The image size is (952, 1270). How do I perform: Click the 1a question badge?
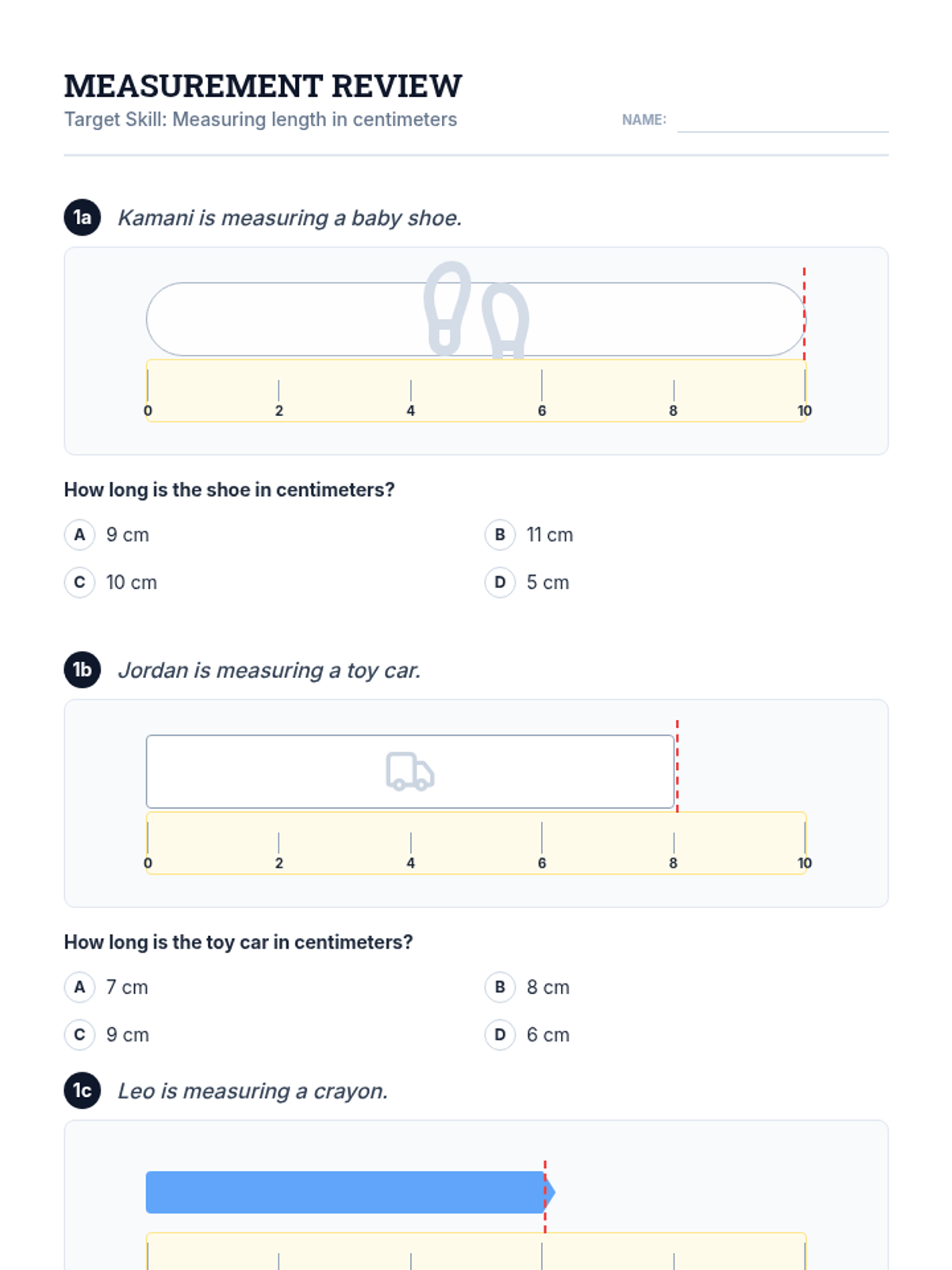(x=82, y=217)
